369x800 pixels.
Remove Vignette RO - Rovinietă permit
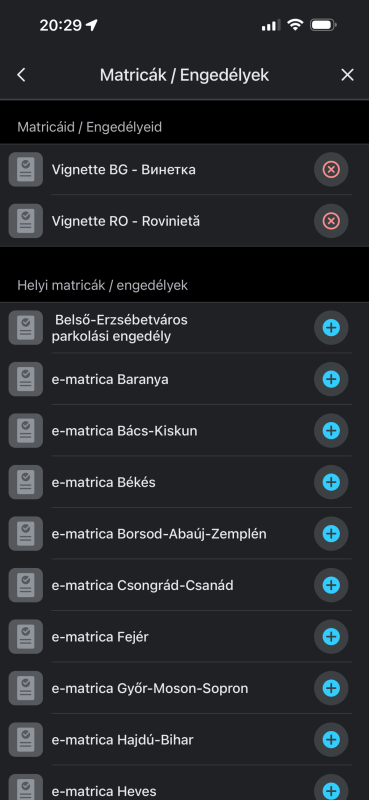pyautogui.click(x=331, y=221)
